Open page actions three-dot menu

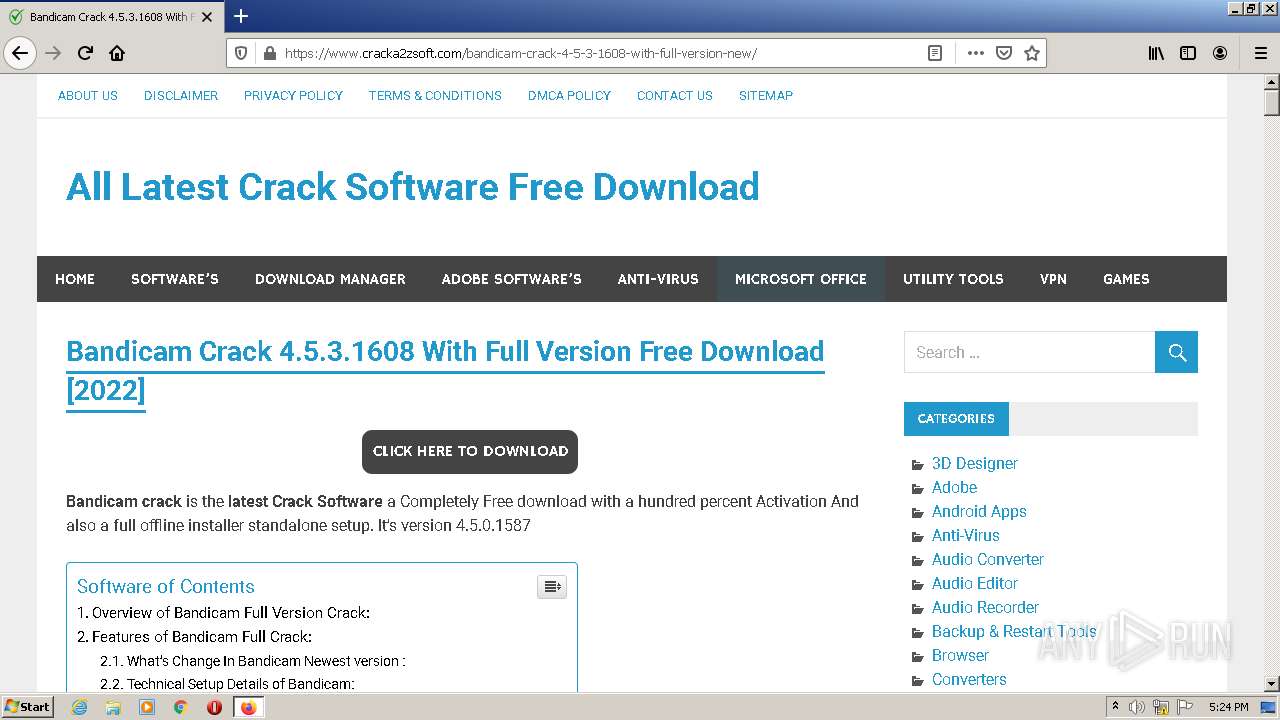976,53
